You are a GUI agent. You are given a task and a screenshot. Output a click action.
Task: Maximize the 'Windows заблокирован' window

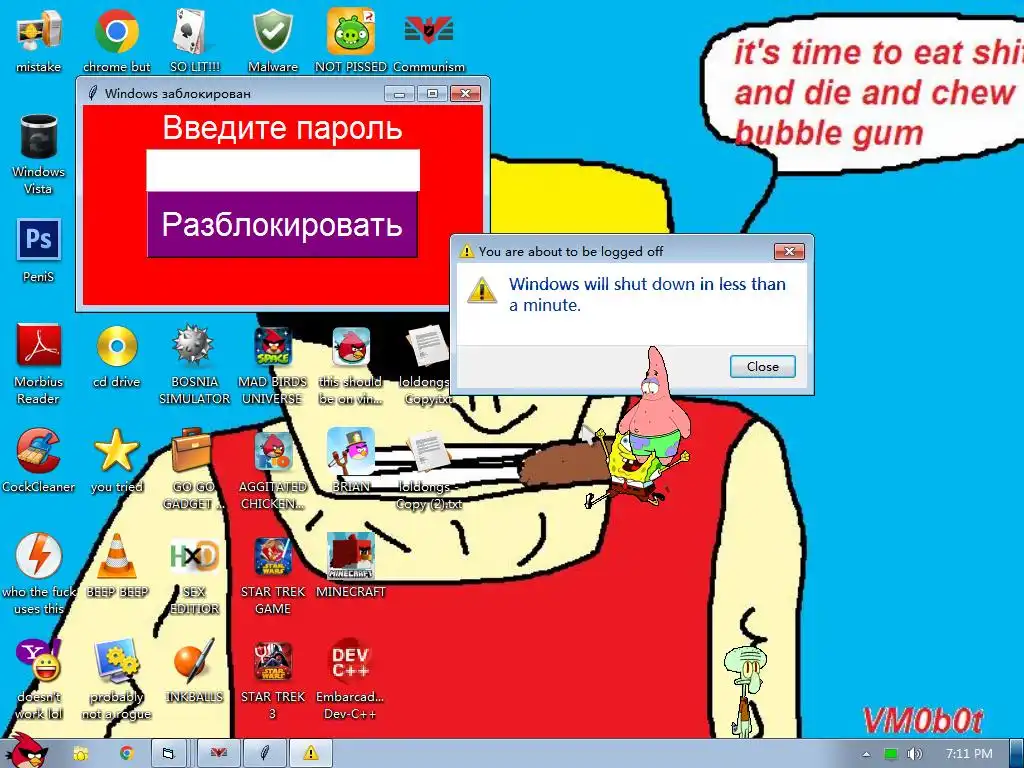tap(432, 93)
